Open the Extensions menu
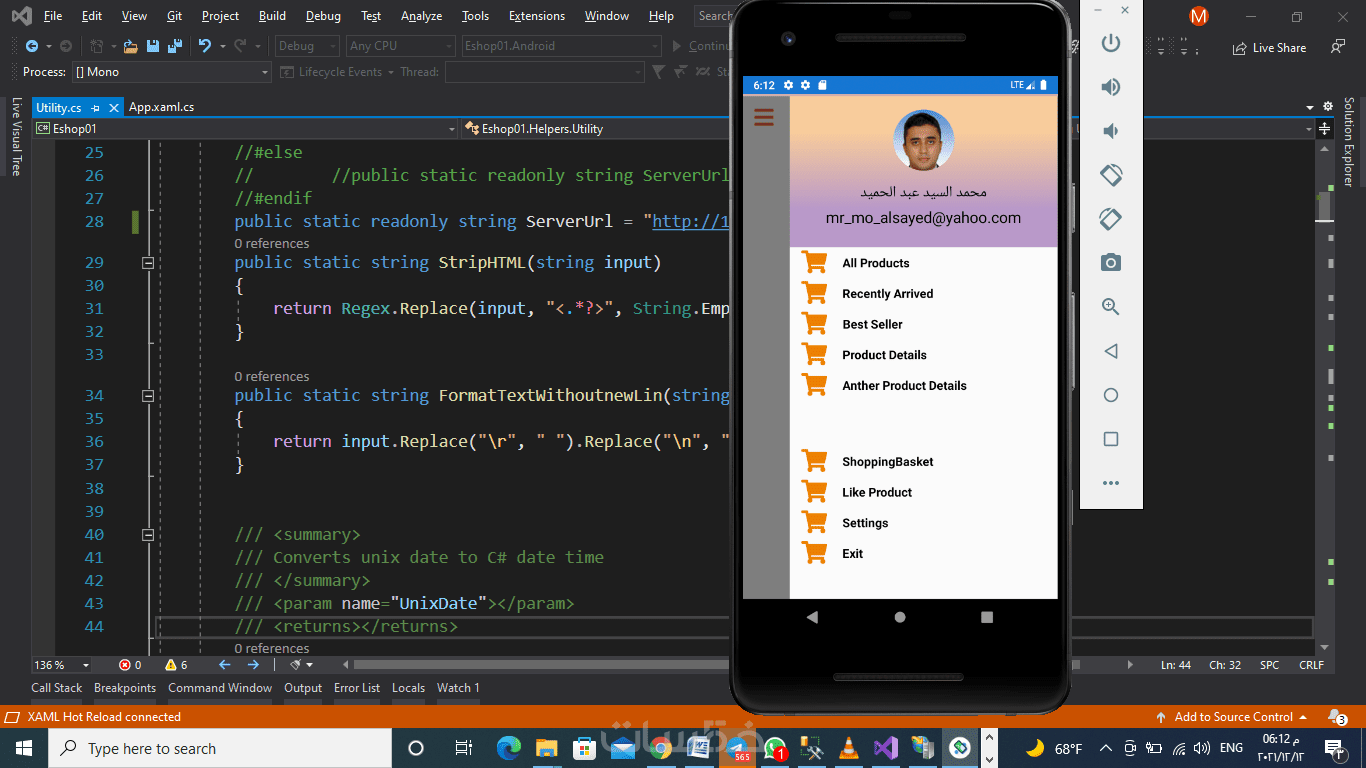The image size is (1366, 768). pos(536,16)
